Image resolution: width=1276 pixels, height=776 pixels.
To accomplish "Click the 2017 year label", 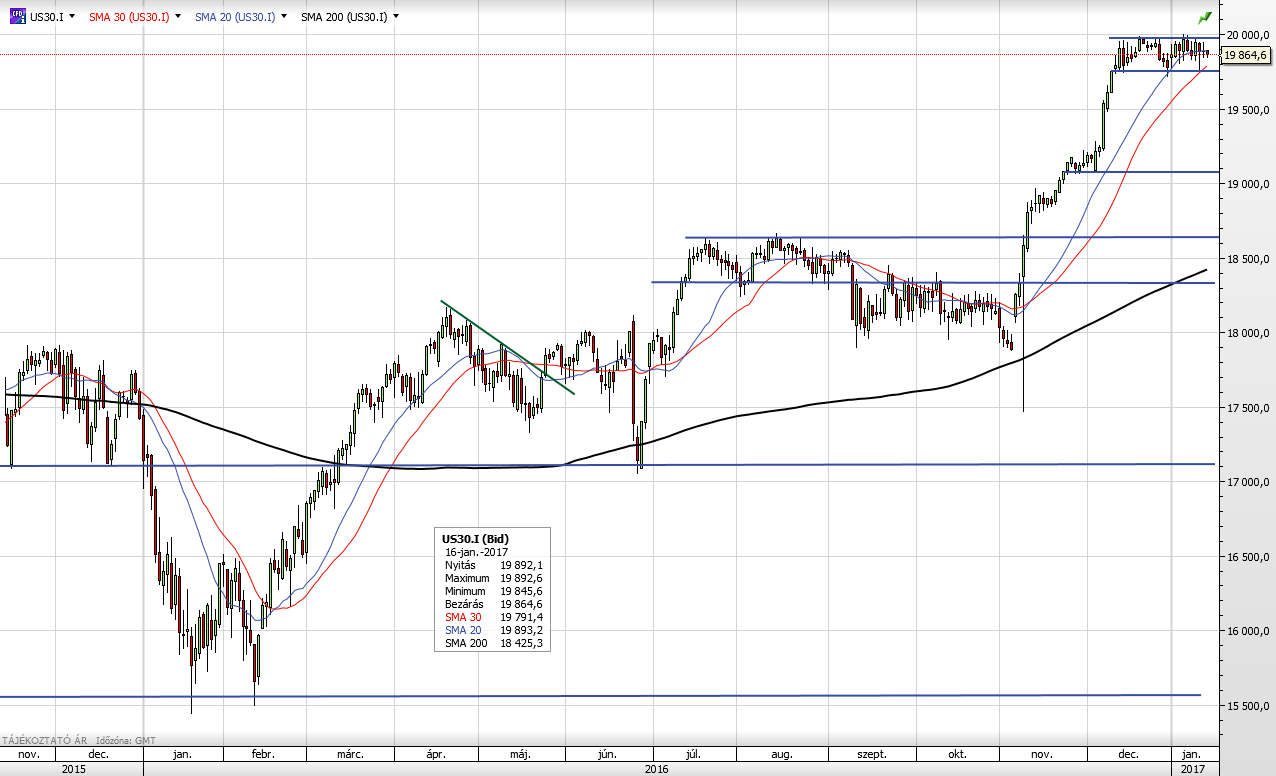I will (1192, 769).
